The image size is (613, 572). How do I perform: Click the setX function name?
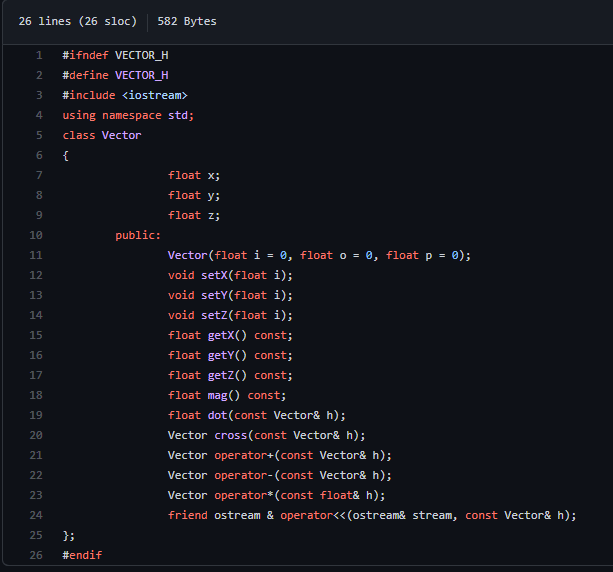pyautogui.click(x=214, y=275)
